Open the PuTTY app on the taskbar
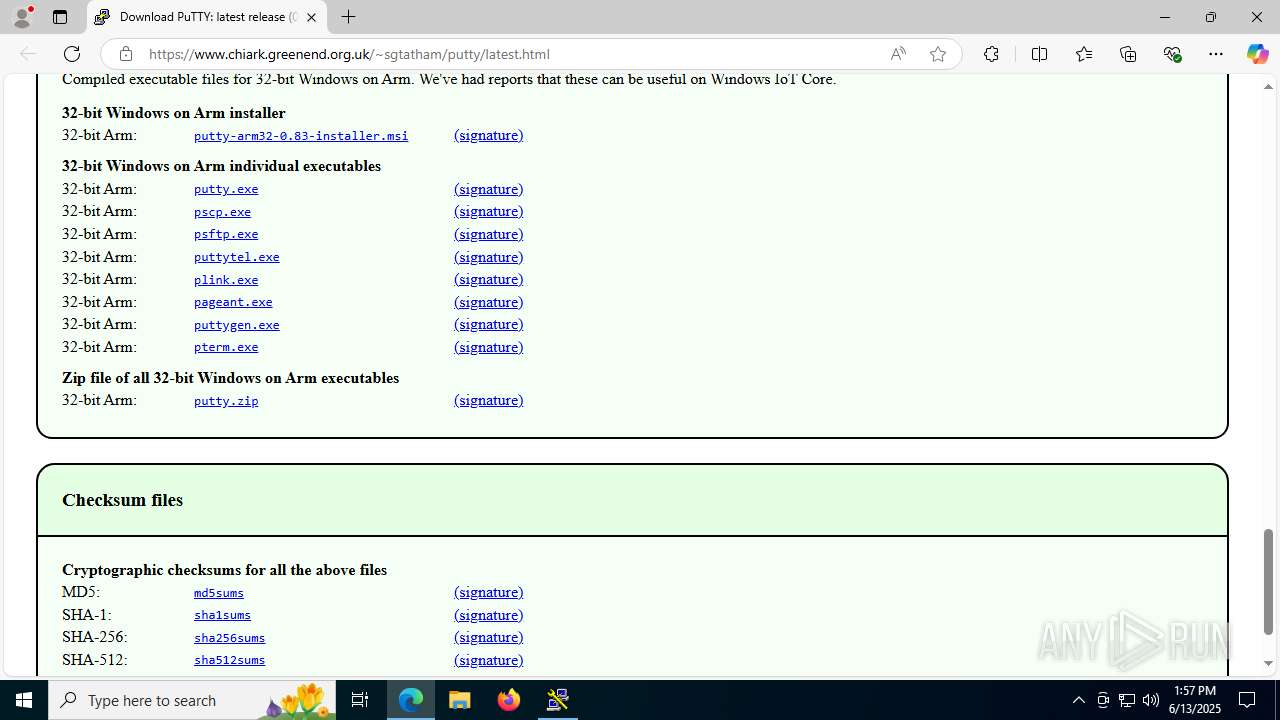The width and height of the screenshot is (1280, 720). (x=558, y=700)
